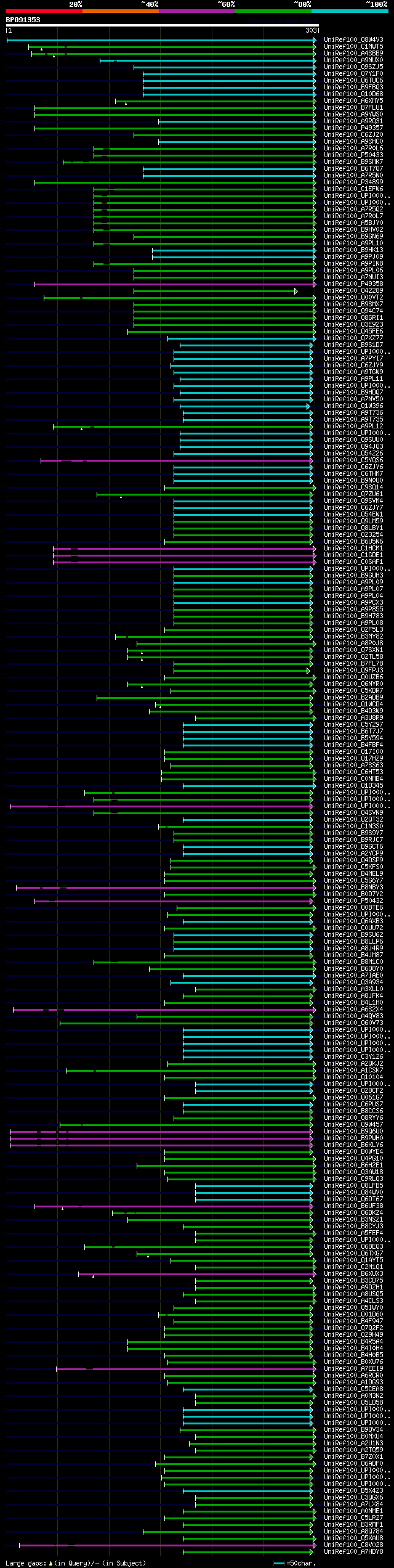The image size is (394, 1568).
Task: Click label UniRef100_B5X423
Action: point(353,1491)
